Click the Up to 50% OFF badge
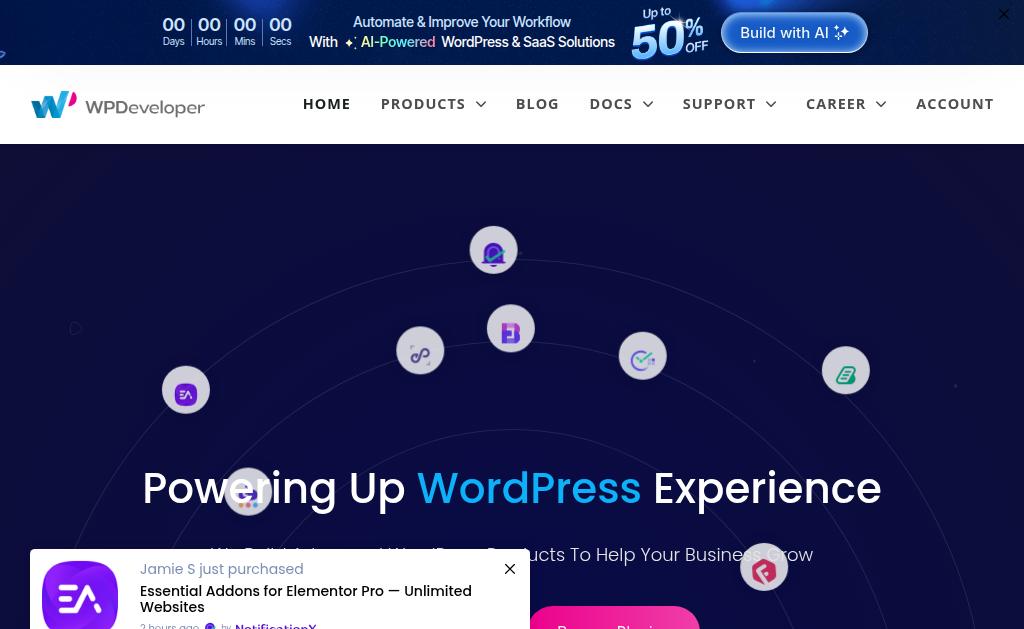Viewport: 1024px width, 629px height. click(x=669, y=33)
